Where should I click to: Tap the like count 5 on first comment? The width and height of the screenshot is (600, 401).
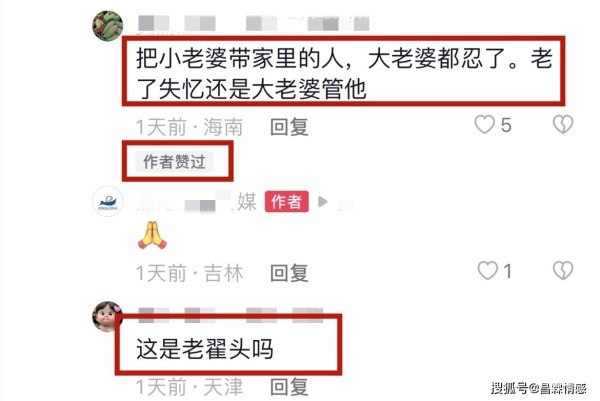coord(506,125)
